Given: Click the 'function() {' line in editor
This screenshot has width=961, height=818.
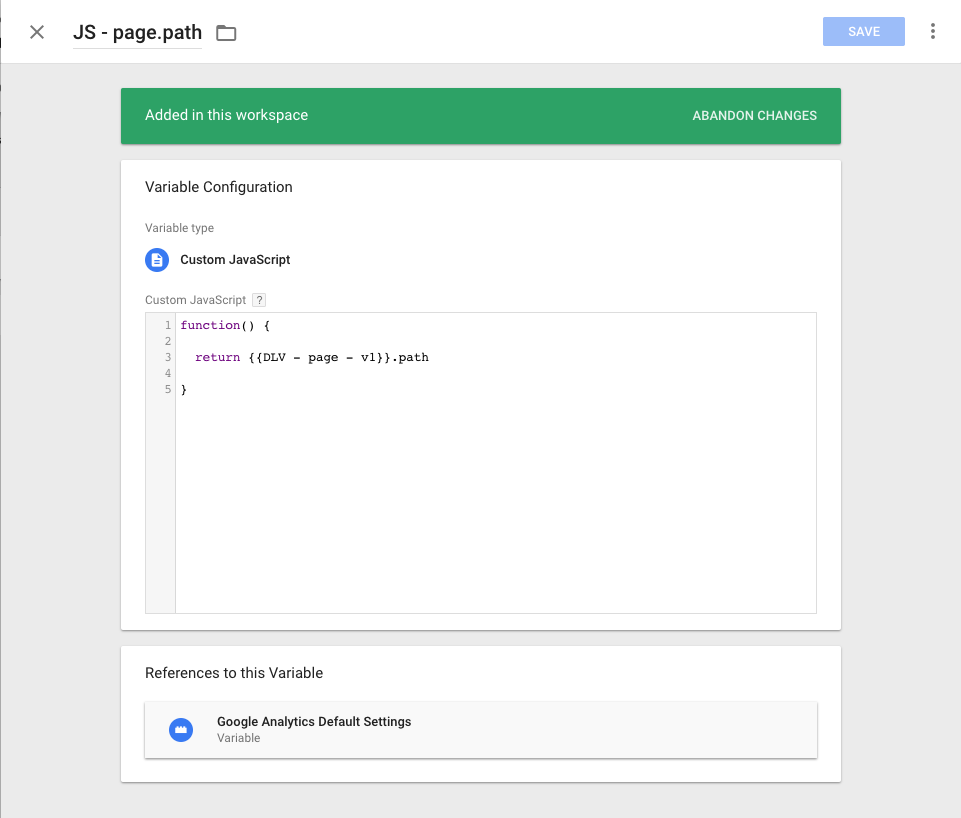Looking at the screenshot, I should click(225, 326).
